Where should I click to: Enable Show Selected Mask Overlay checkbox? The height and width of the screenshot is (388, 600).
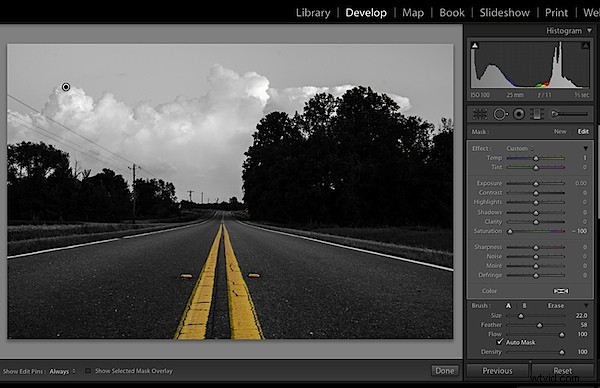(x=88, y=371)
